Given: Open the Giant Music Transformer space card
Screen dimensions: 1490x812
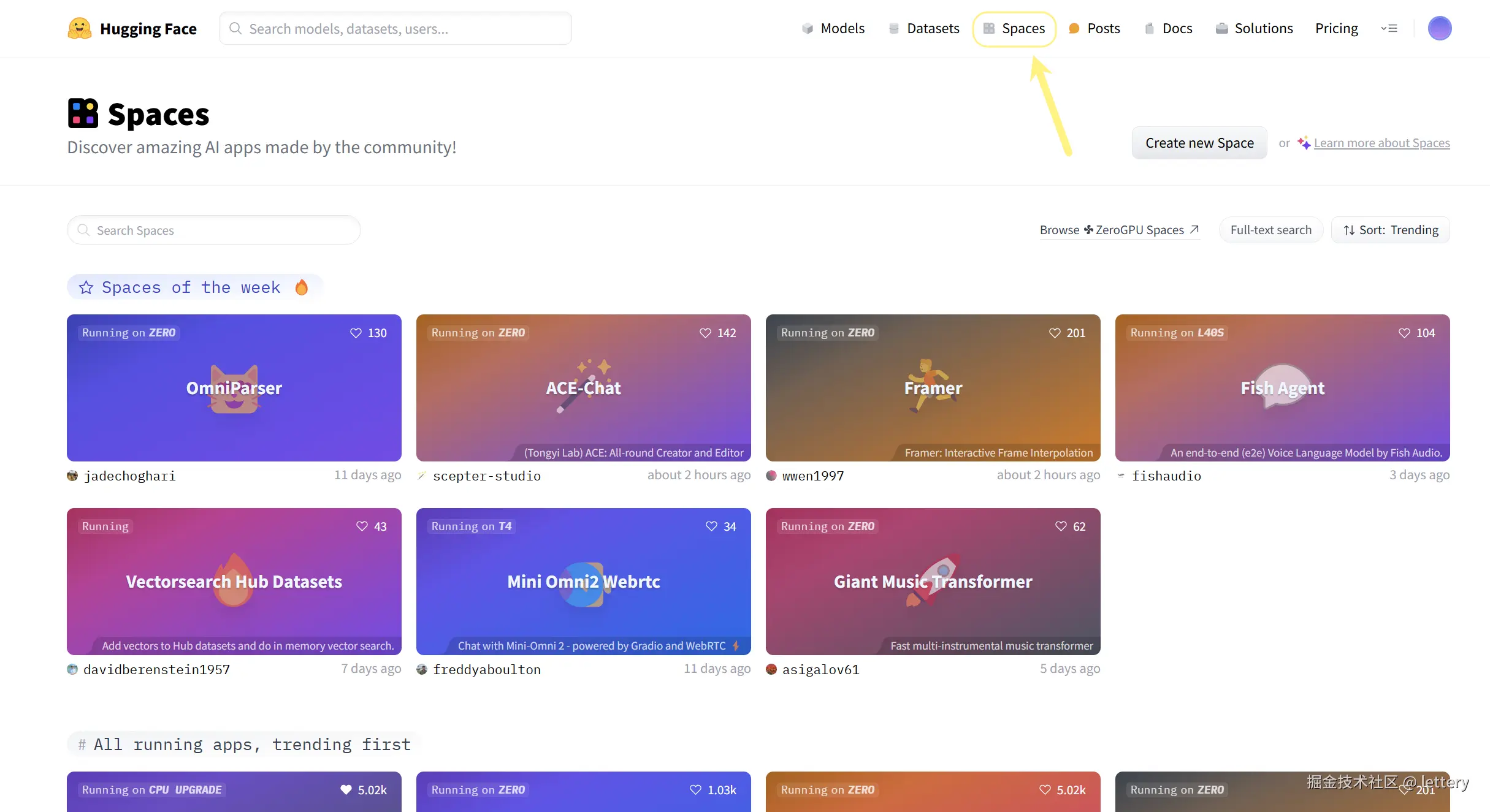Looking at the screenshot, I should [932, 581].
